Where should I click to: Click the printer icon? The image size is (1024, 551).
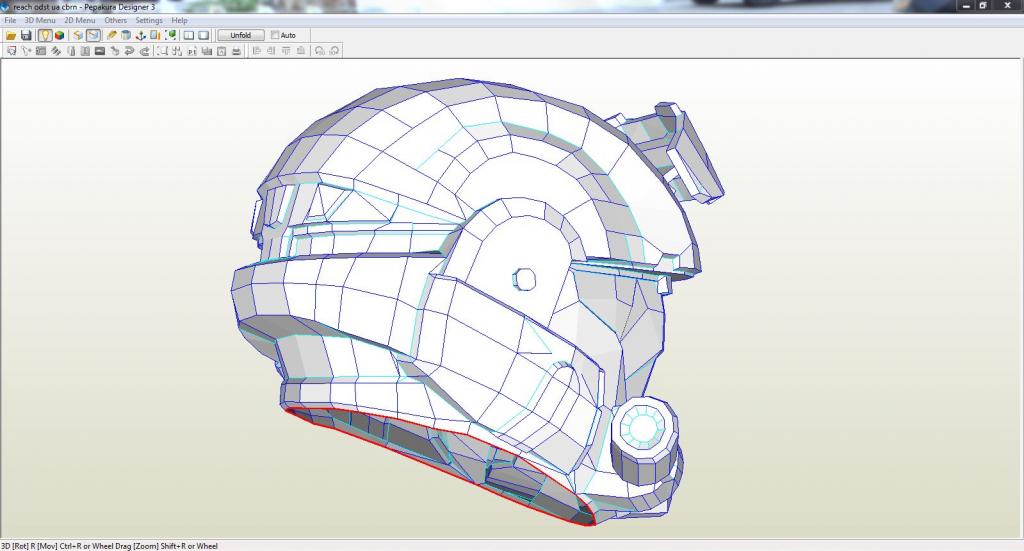coord(236,51)
